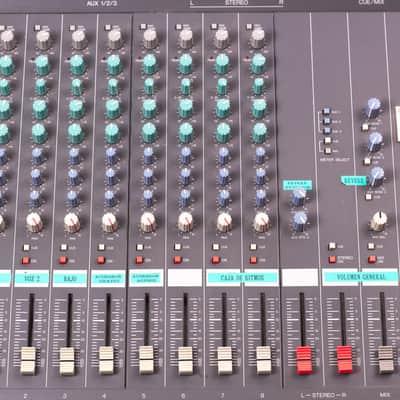This screenshot has height=400, width=400.
Task: Turn the white knob above the MIX cue button
Action: (x=379, y=221)
